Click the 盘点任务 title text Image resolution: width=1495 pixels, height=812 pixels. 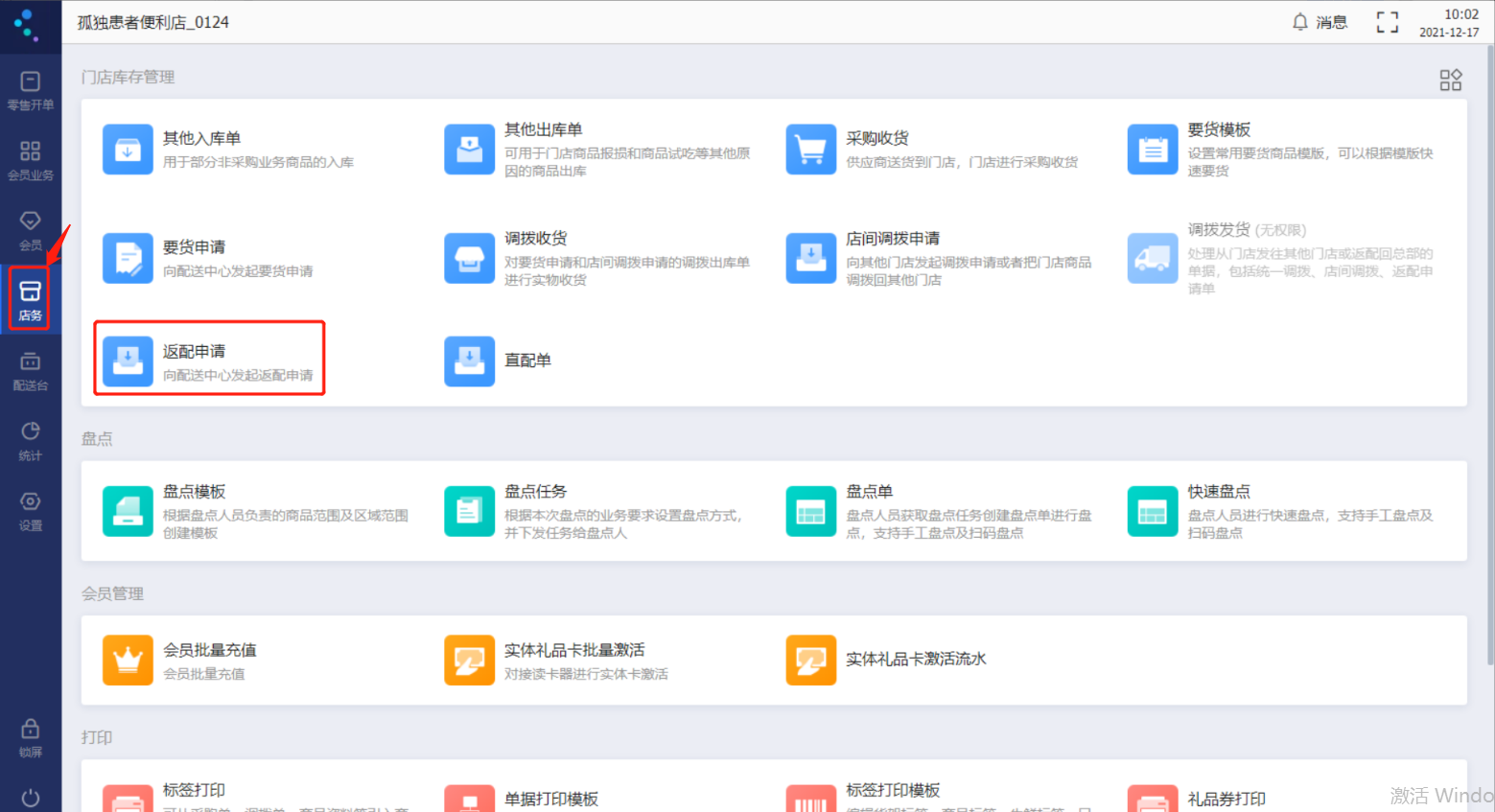click(x=536, y=492)
